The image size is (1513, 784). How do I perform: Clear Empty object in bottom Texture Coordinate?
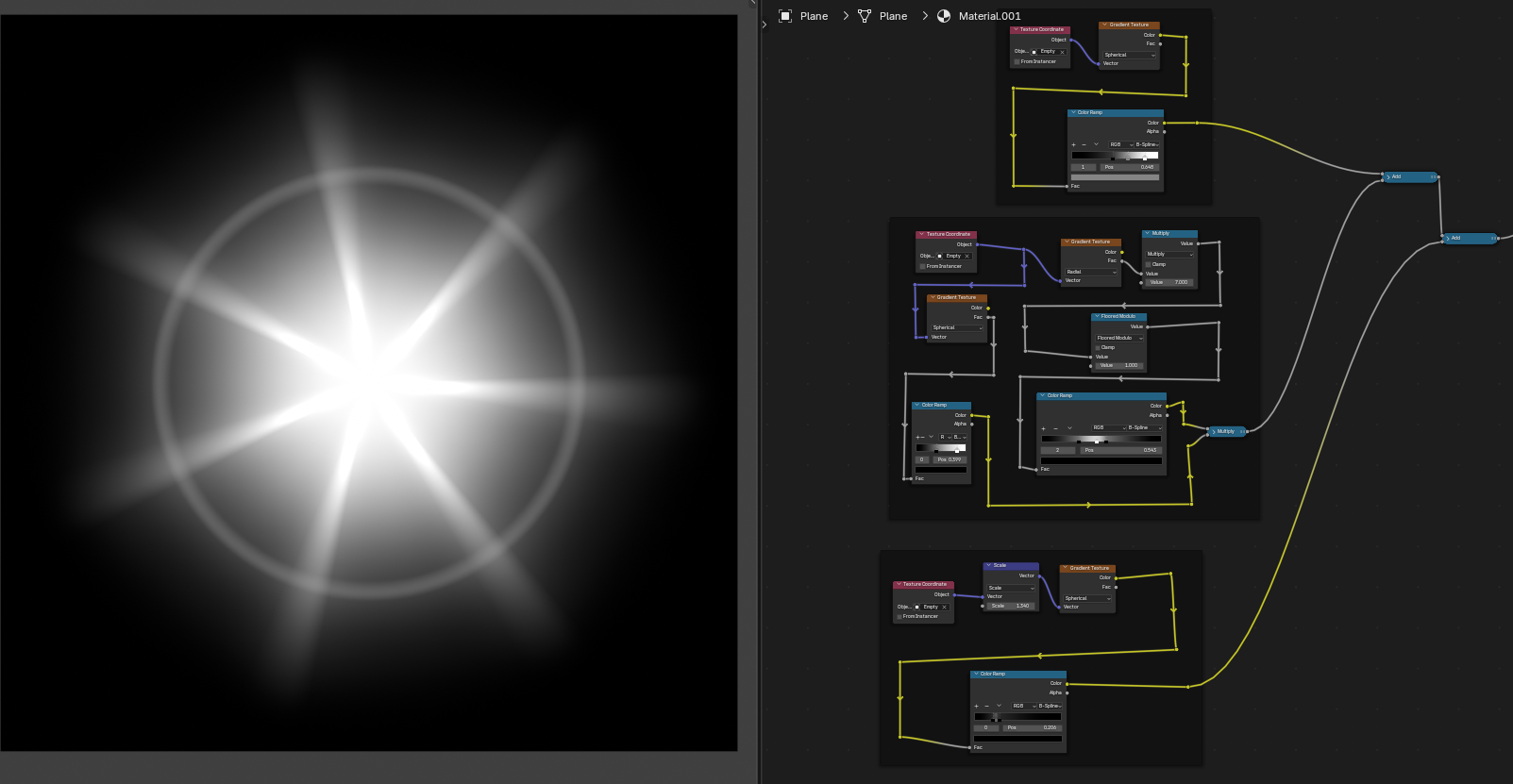tap(944, 607)
